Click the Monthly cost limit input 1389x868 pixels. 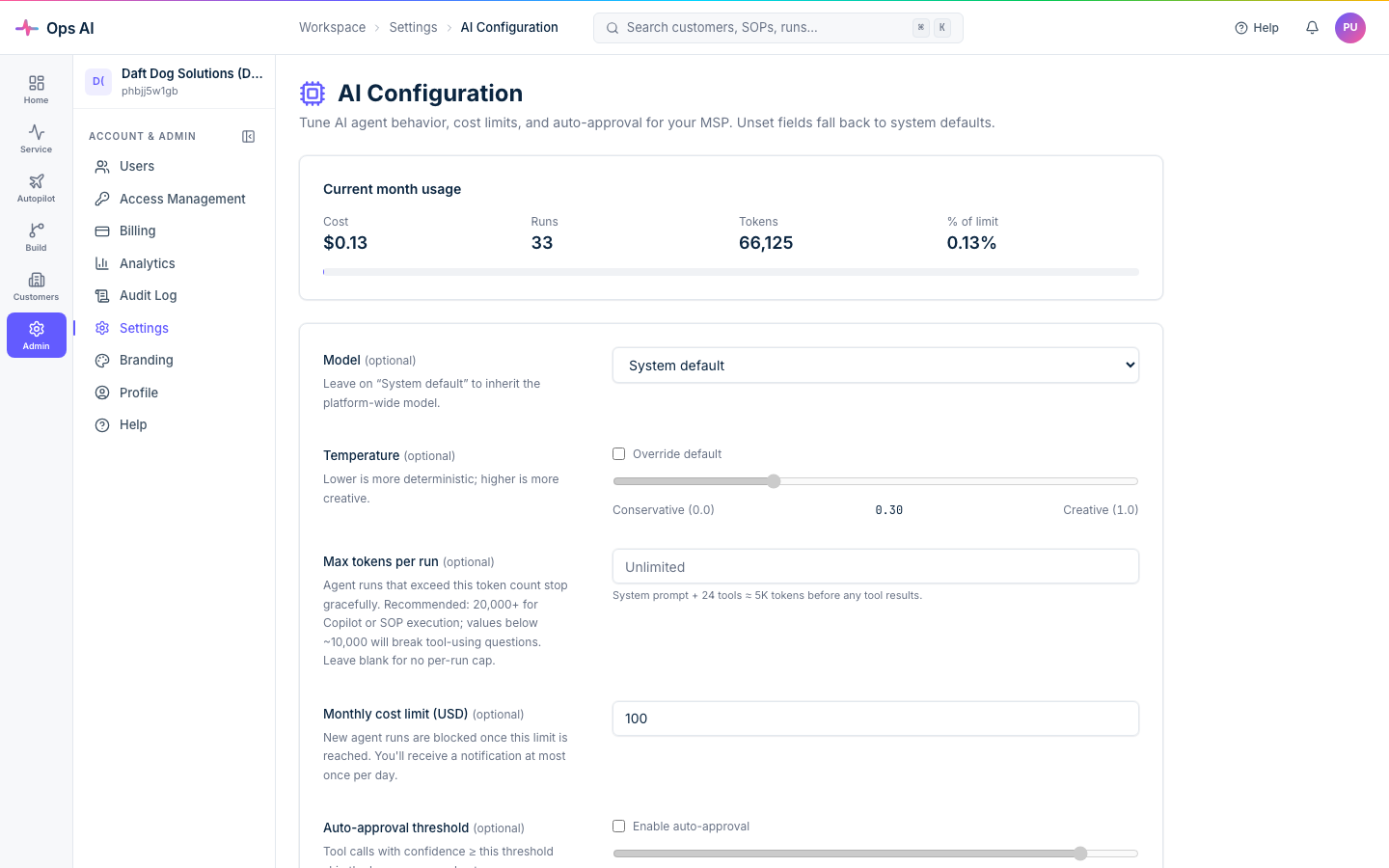tap(876, 719)
